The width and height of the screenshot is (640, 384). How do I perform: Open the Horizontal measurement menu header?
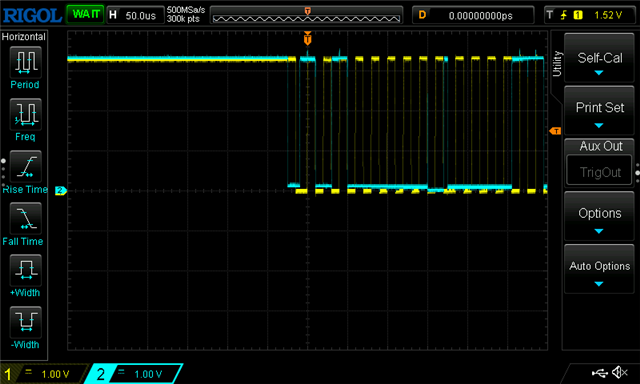(x=24, y=37)
